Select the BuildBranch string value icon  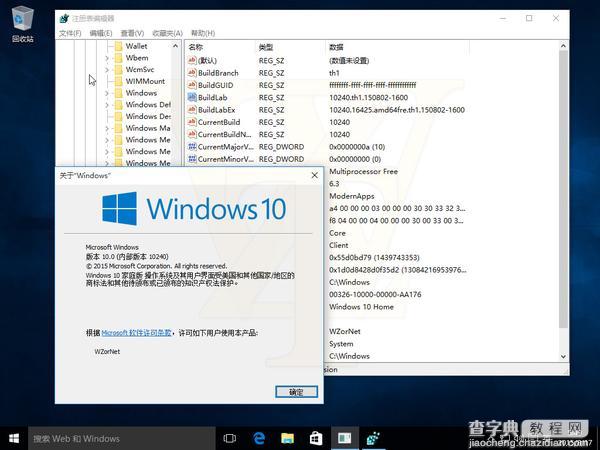(x=192, y=73)
